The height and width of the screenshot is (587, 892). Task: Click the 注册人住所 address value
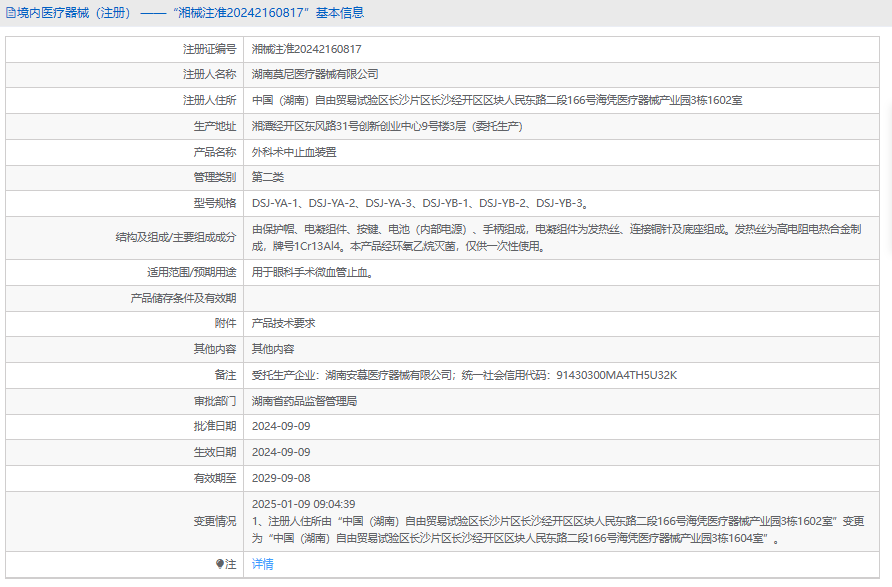coord(496,100)
